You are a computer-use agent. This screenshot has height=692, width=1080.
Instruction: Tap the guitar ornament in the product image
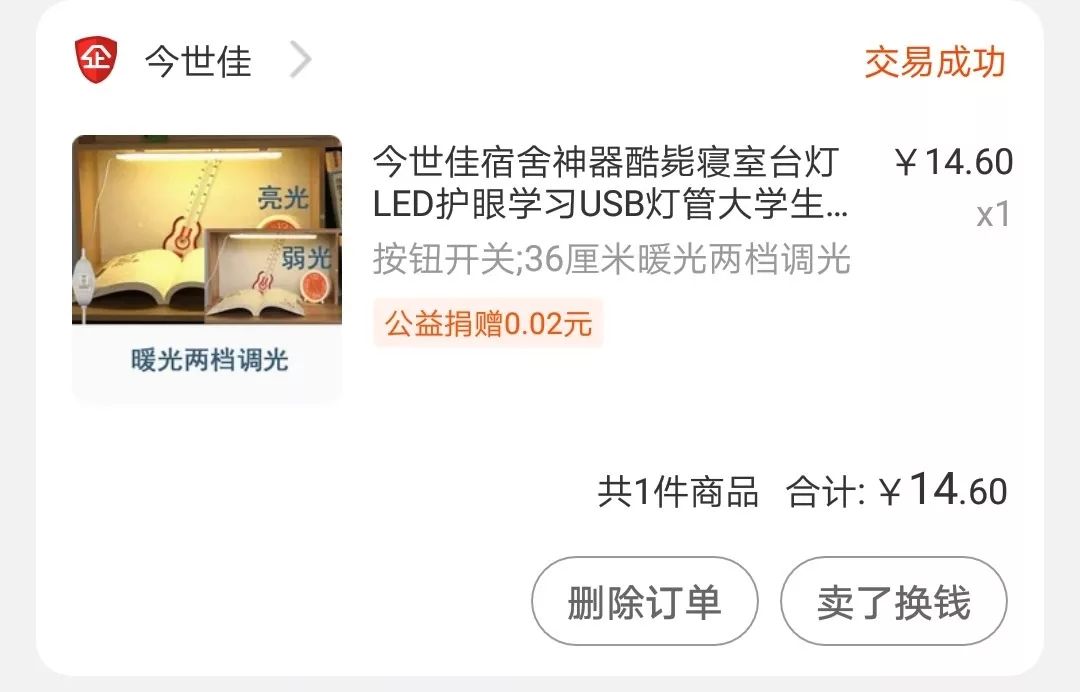182,233
